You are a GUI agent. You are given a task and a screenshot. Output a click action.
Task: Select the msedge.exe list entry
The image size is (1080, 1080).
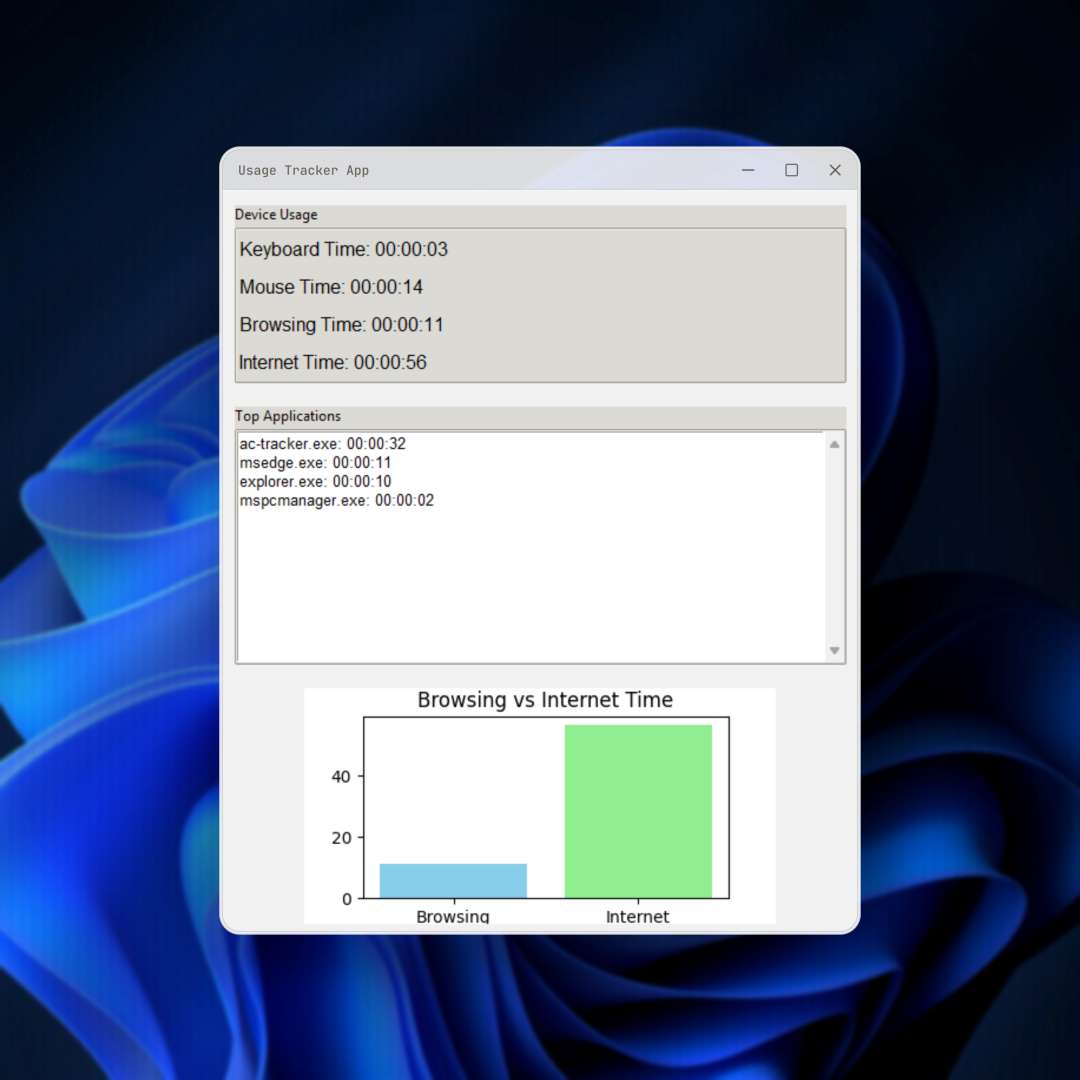[x=315, y=463]
